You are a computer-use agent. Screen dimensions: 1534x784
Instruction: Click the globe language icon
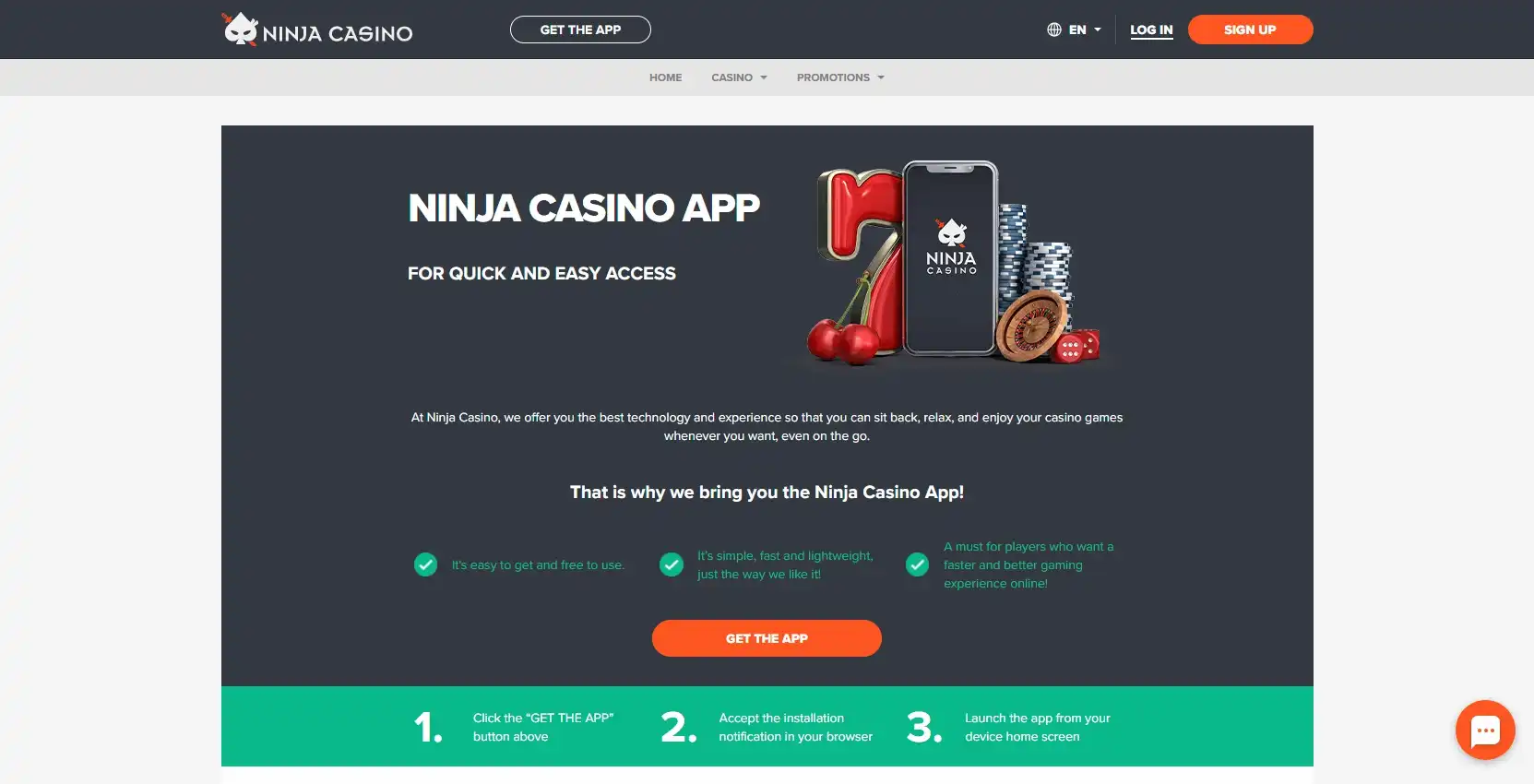click(1054, 30)
